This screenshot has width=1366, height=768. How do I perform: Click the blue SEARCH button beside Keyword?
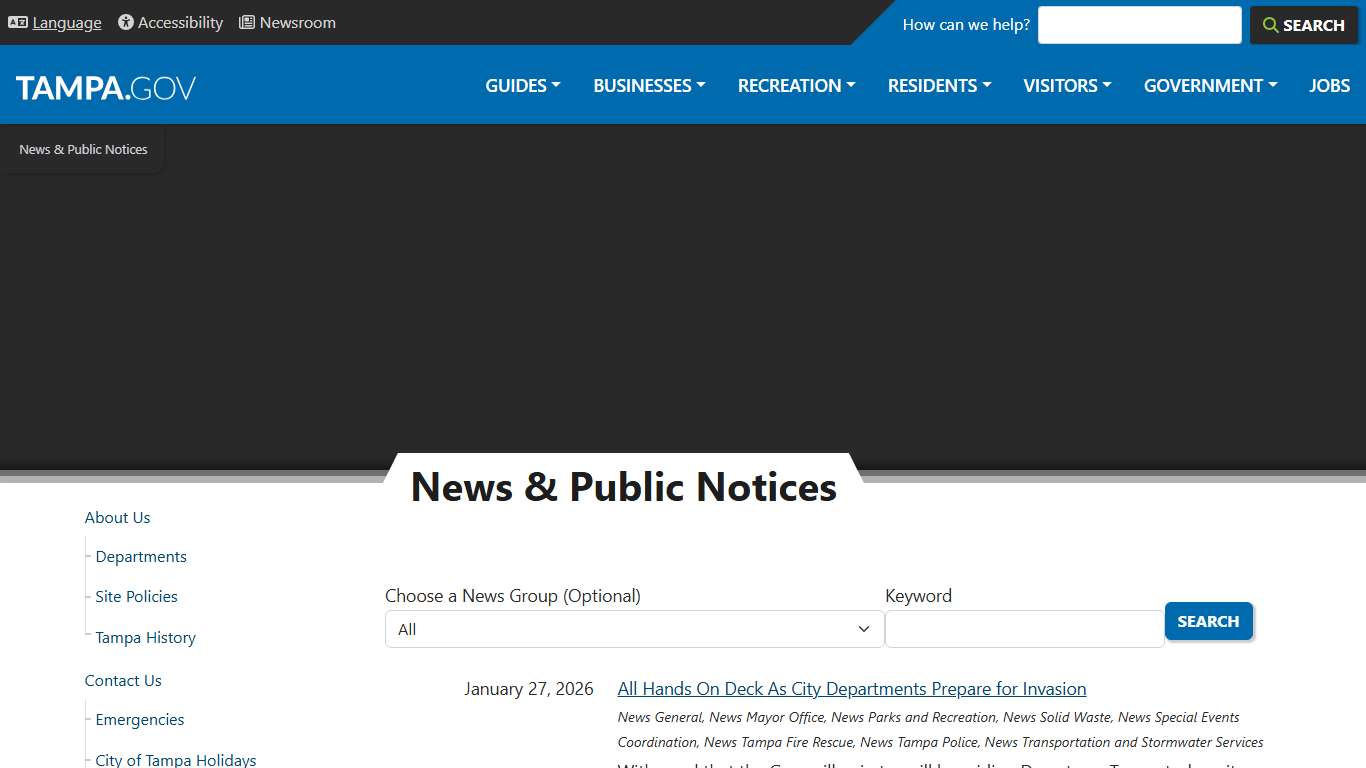coord(1208,621)
